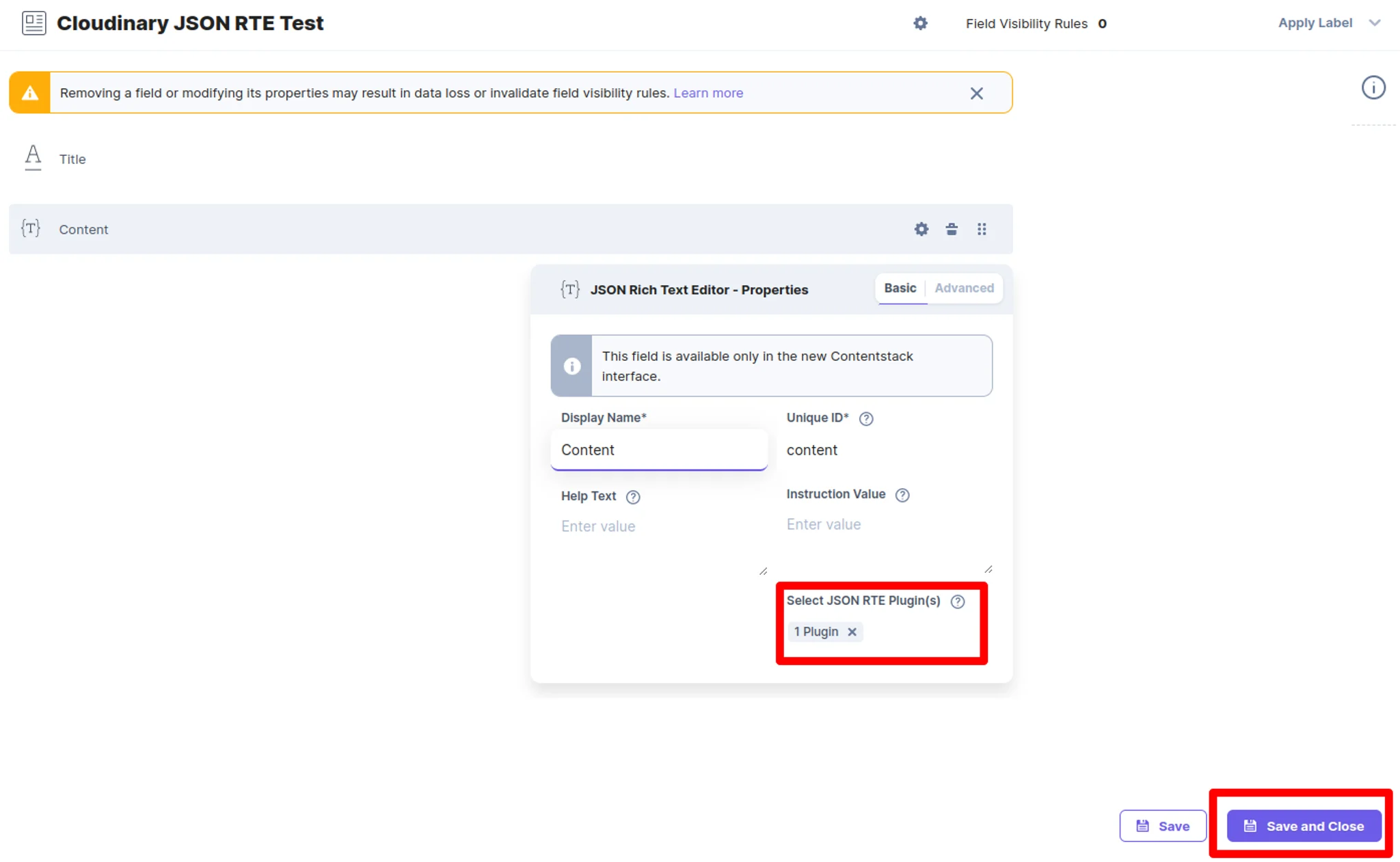The image size is (1400, 862).
Task: Open the info panel icon at right
Action: pyautogui.click(x=1373, y=87)
